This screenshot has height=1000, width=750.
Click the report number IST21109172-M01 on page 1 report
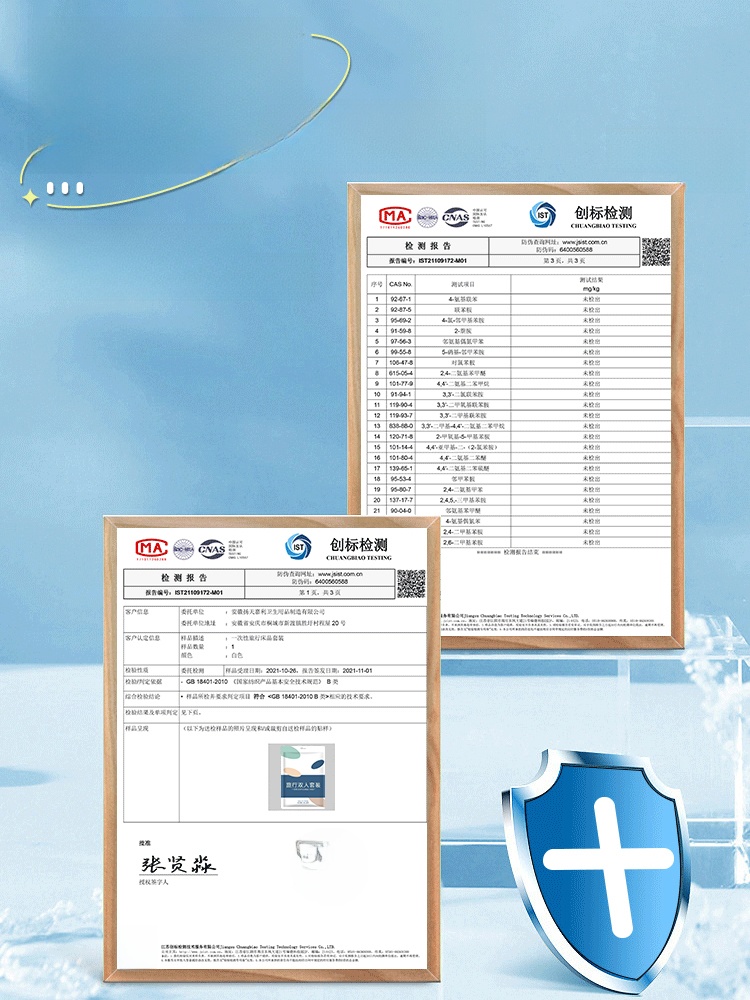[198, 592]
